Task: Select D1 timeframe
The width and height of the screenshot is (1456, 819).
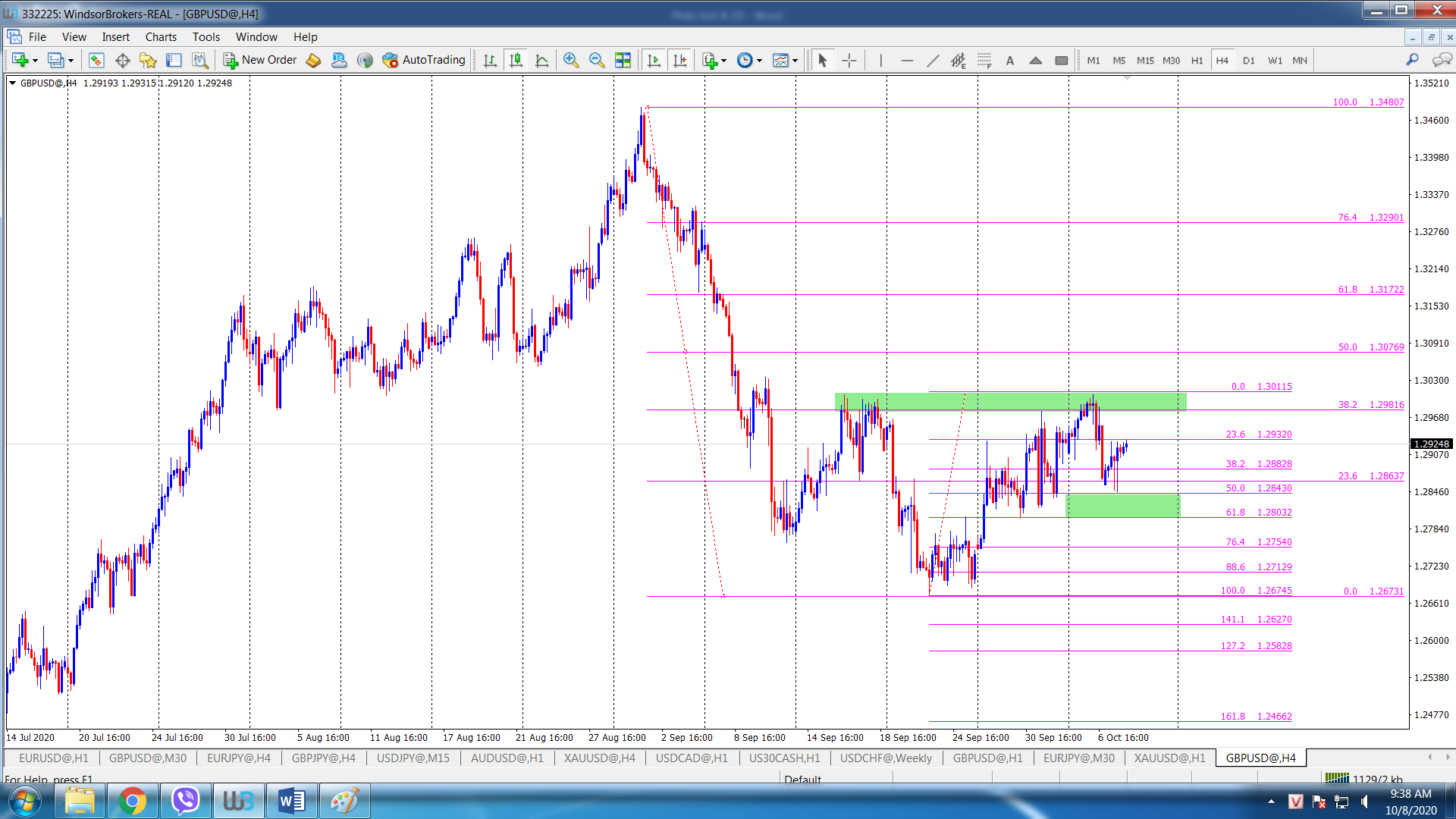Action: [x=1248, y=60]
